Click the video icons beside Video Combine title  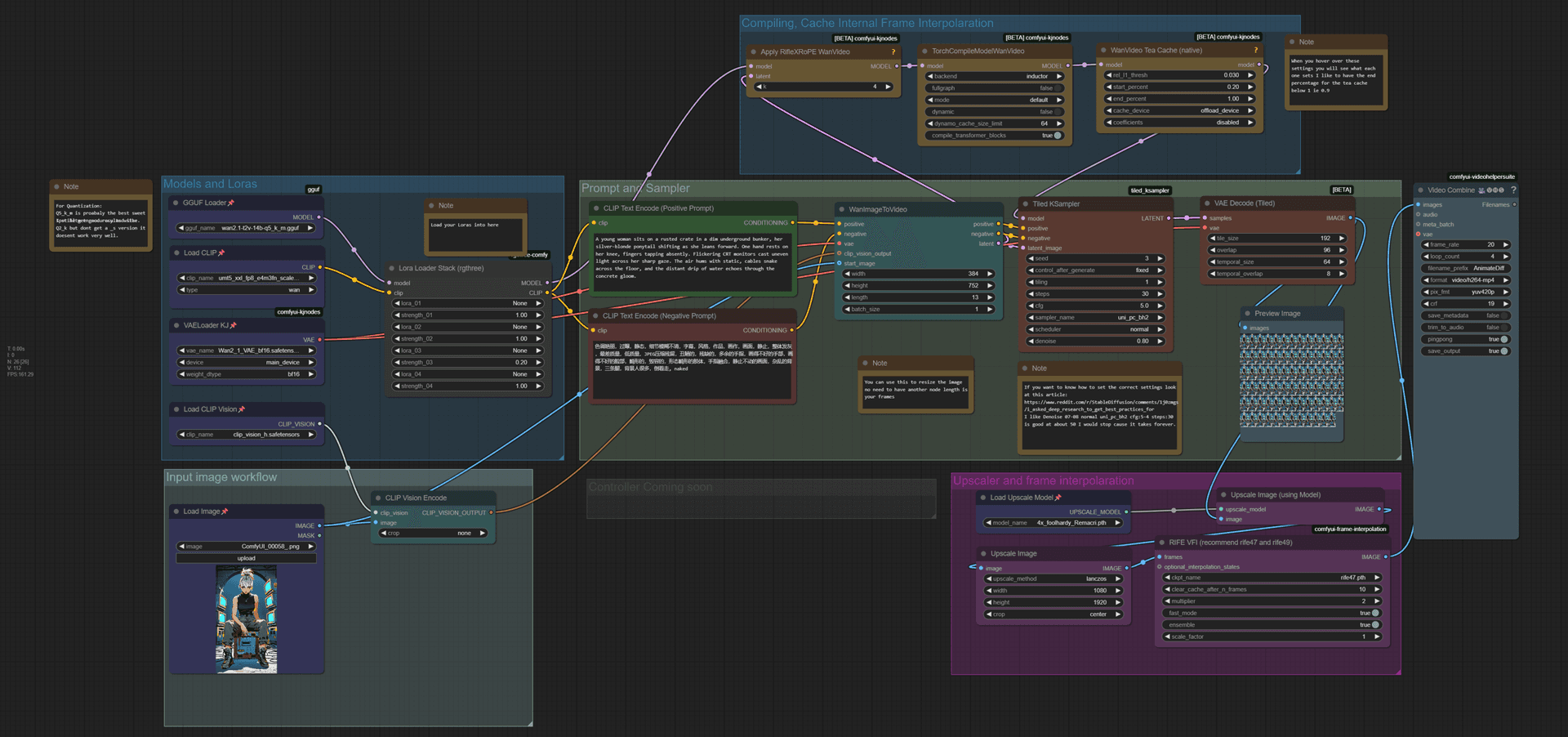pos(1491,190)
